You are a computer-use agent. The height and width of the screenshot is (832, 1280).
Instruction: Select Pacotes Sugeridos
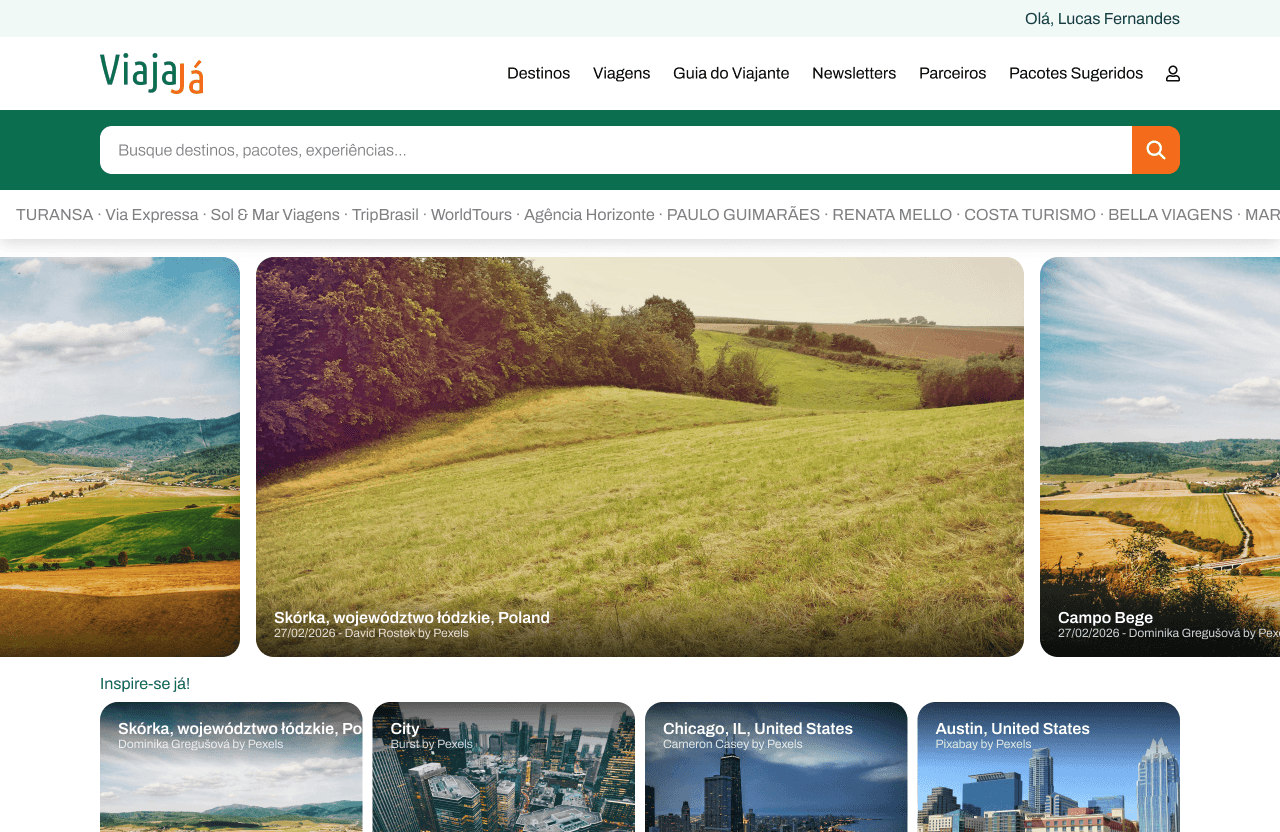point(1076,73)
